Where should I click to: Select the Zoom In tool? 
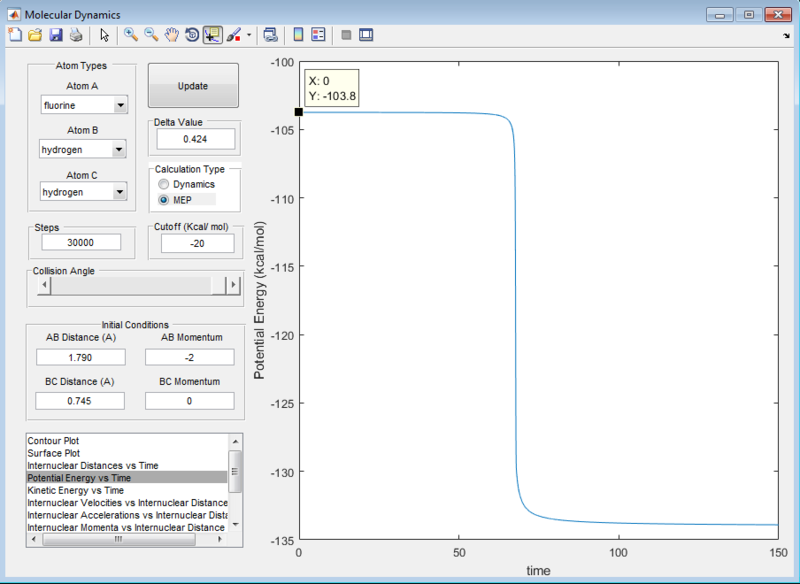tap(131, 35)
